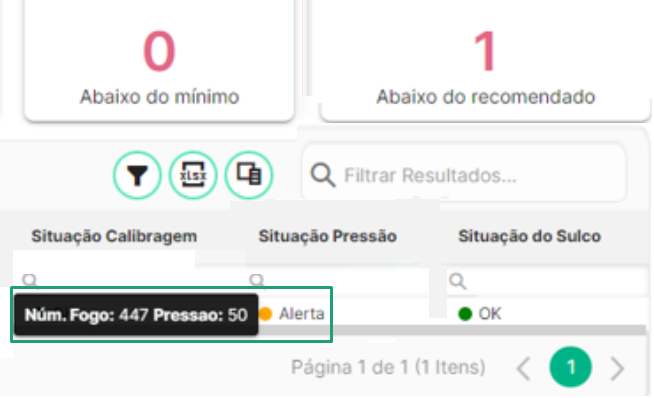Click the Situação do Sulco filter input
This screenshot has width=654, height=398.
point(557,282)
